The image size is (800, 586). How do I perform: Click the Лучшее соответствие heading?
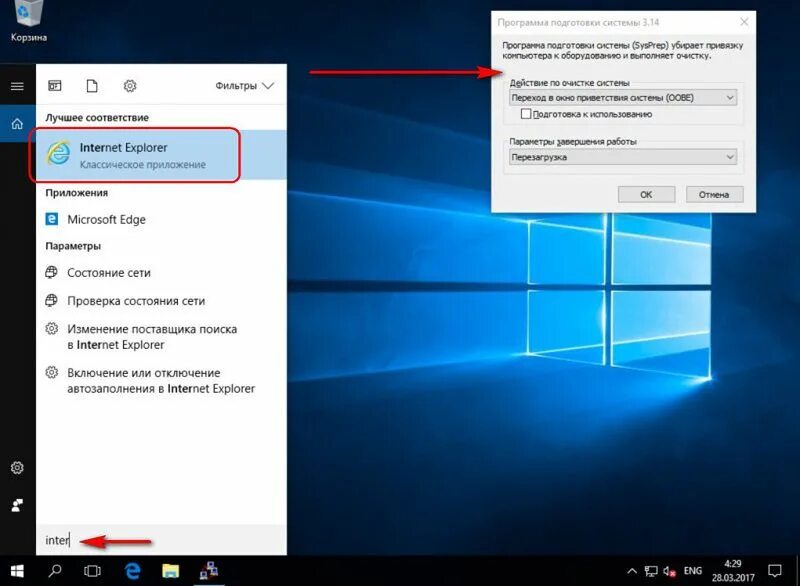(97, 117)
